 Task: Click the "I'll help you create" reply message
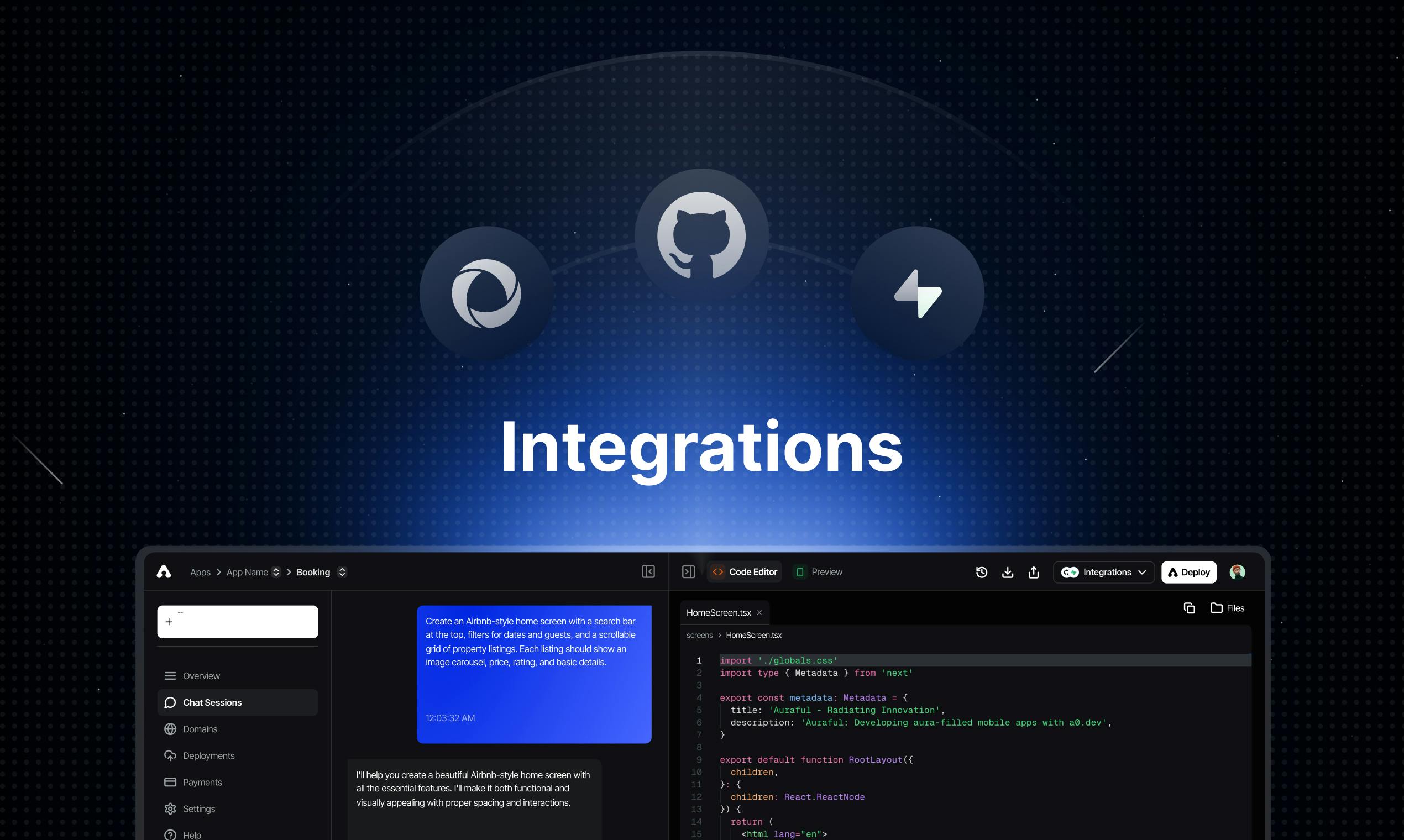coord(474,799)
